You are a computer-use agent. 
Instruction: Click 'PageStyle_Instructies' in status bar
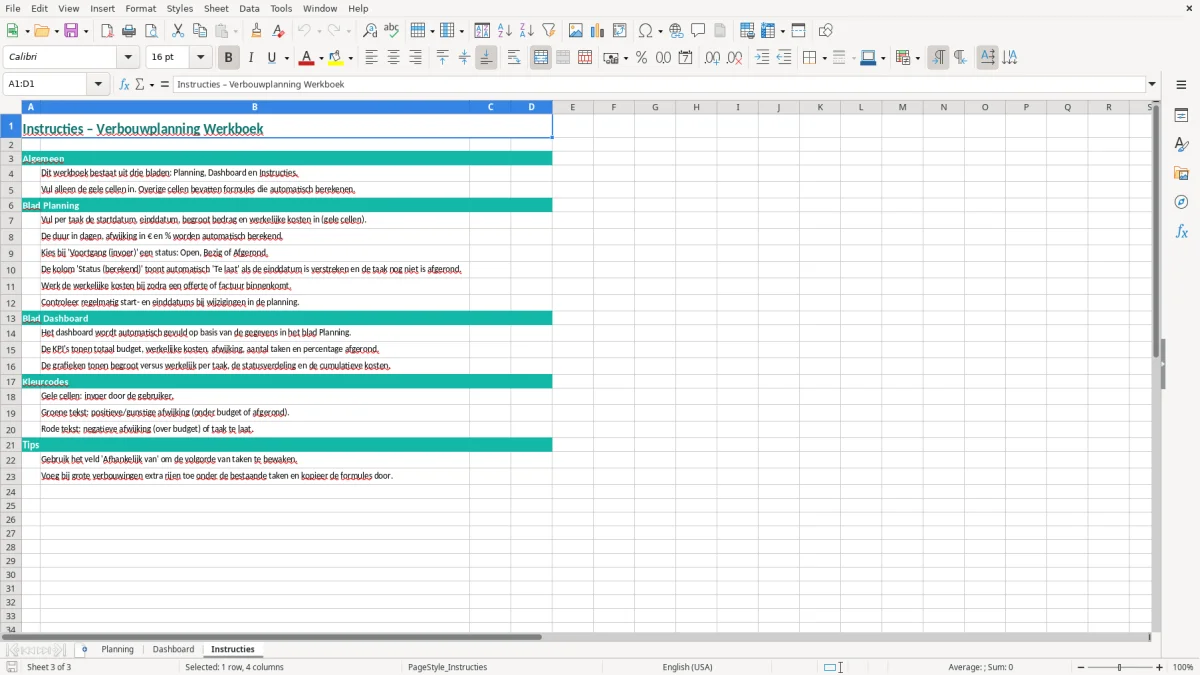(447, 667)
